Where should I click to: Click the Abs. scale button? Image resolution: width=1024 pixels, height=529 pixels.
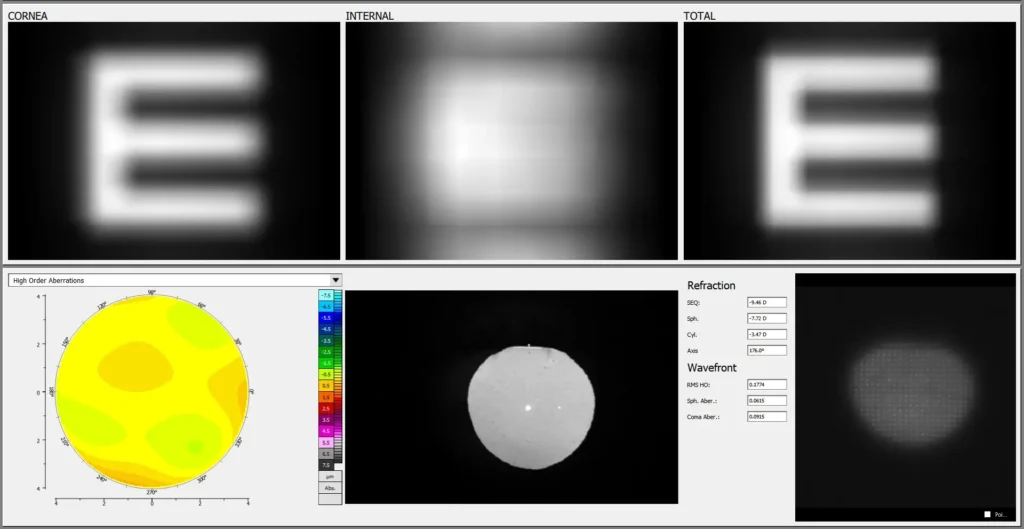click(x=330, y=488)
